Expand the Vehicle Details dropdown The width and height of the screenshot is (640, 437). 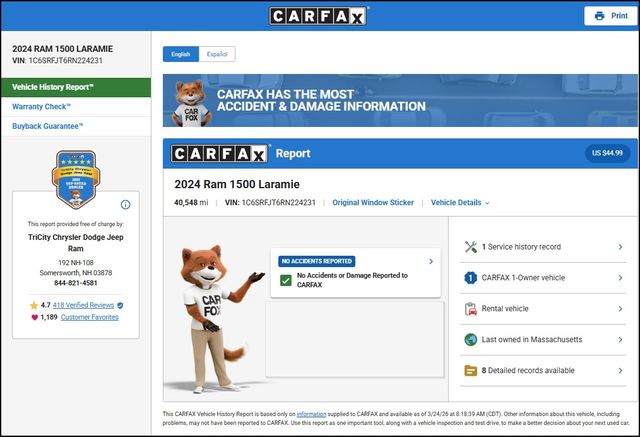[x=460, y=203]
